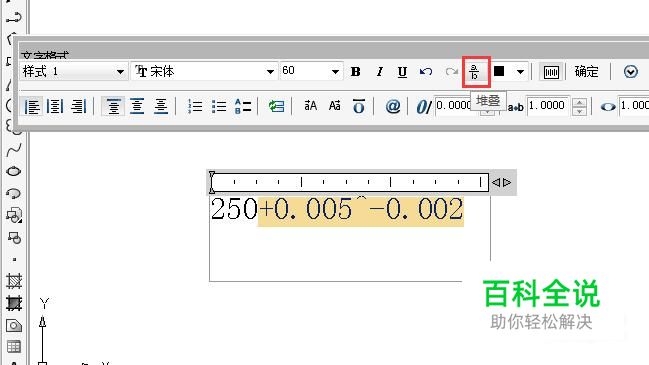Set top vertical justification
Screen dimensions: 649x365
click(113, 106)
